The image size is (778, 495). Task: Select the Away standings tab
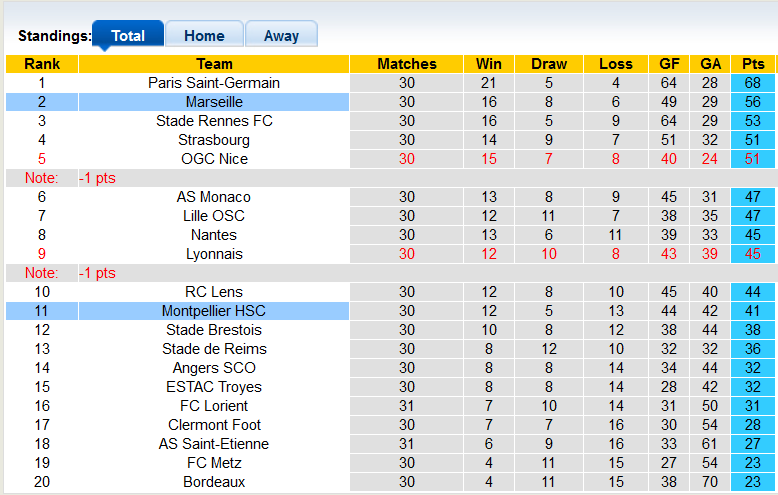point(281,35)
